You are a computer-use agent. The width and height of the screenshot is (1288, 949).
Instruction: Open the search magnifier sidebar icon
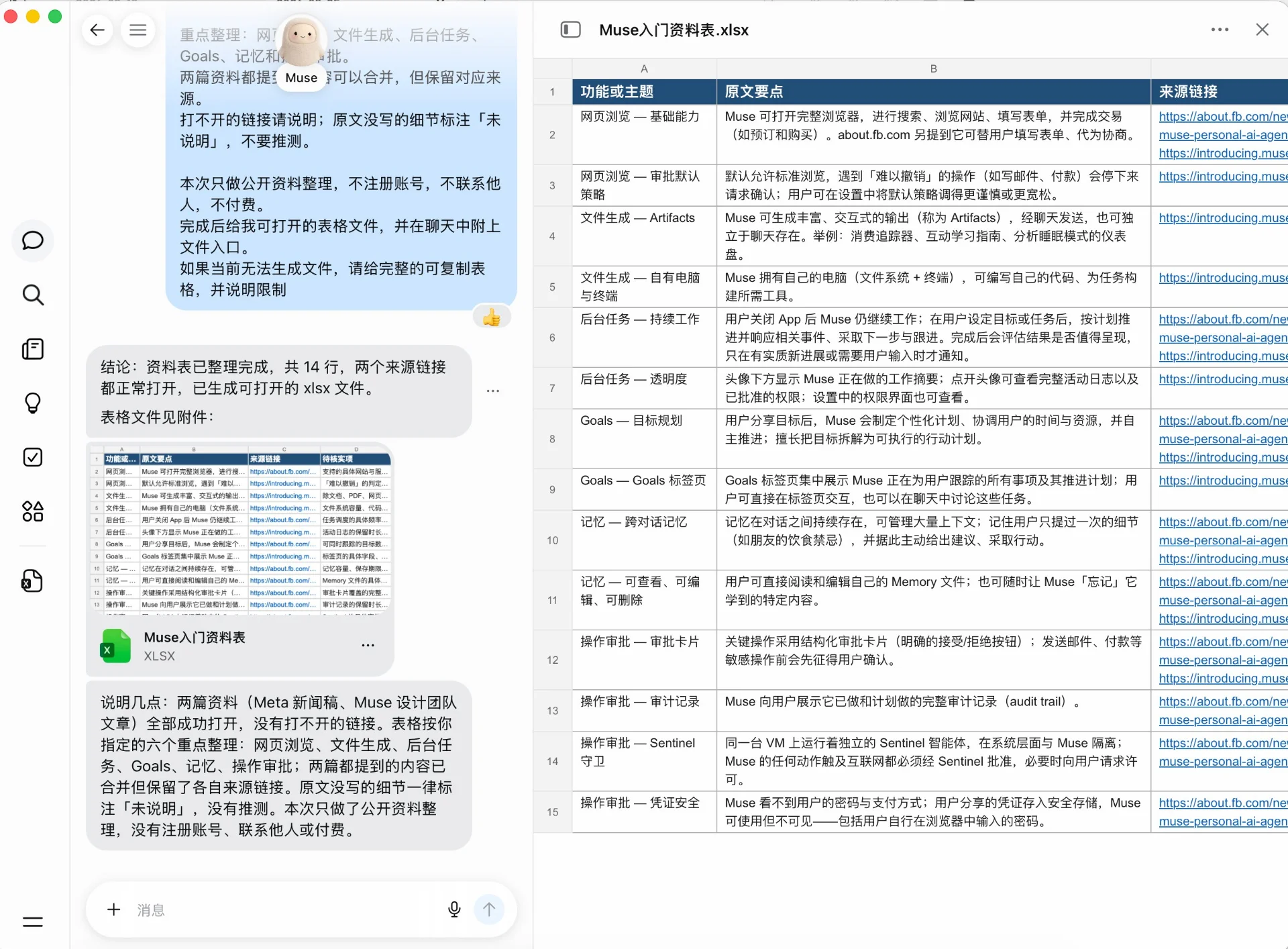tap(33, 295)
